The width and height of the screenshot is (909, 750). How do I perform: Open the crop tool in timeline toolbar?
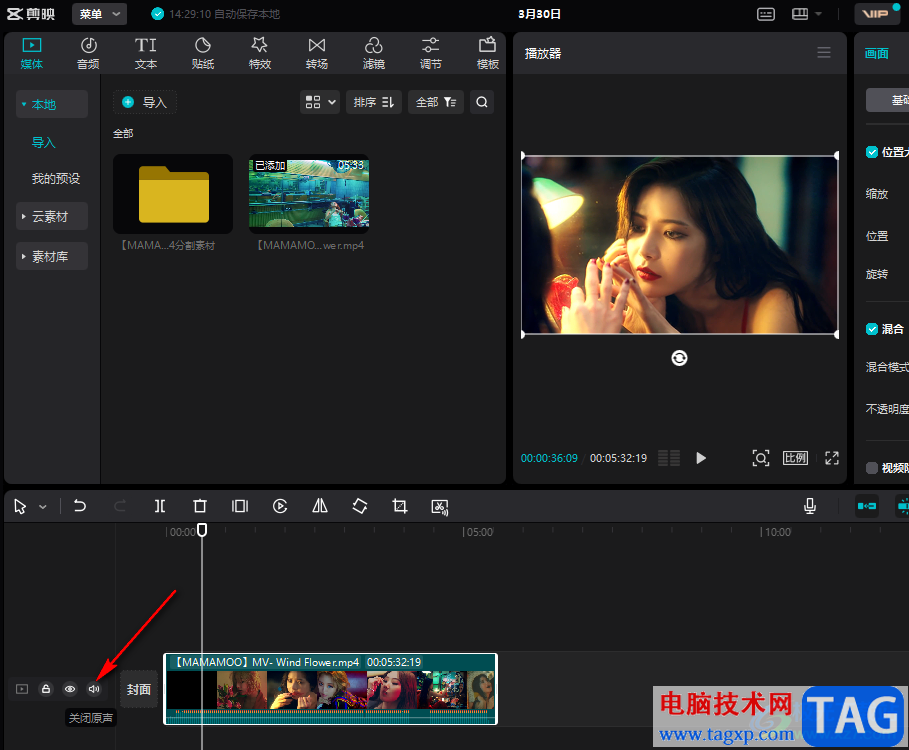(x=400, y=507)
